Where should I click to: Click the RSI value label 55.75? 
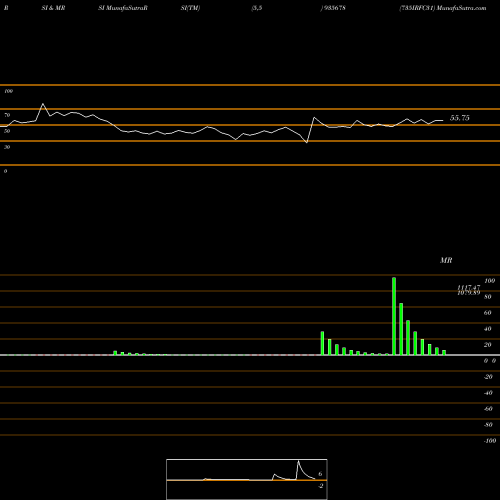point(460,118)
